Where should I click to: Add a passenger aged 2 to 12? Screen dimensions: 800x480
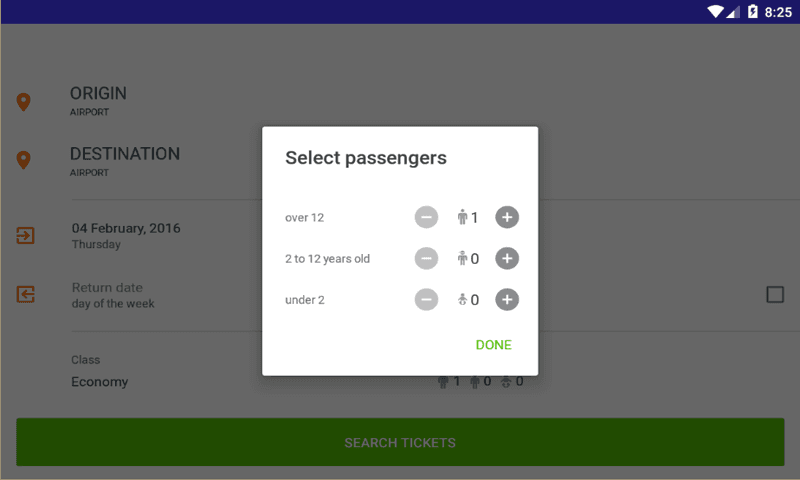507,259
